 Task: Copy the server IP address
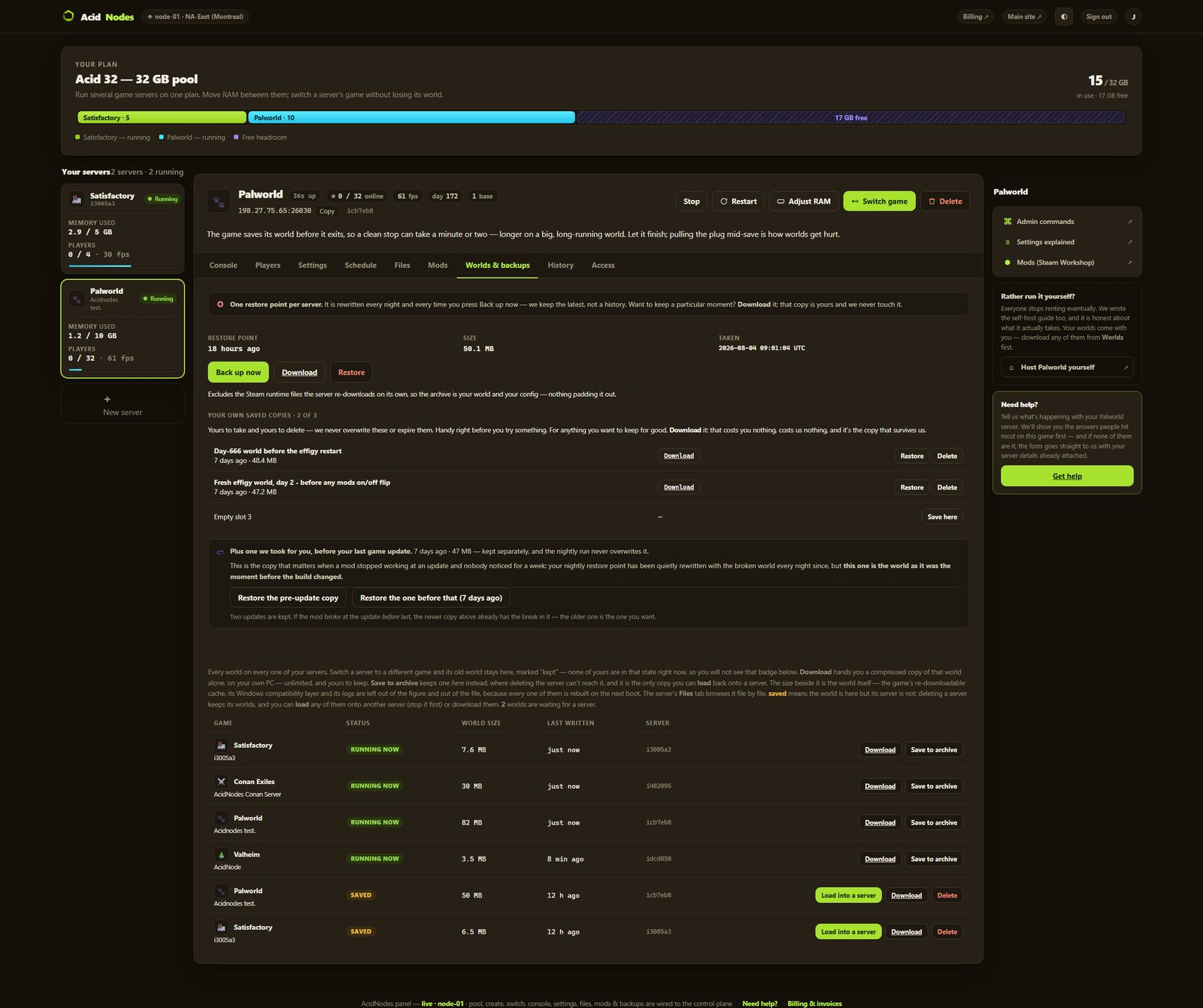click(x=327, y=211)
